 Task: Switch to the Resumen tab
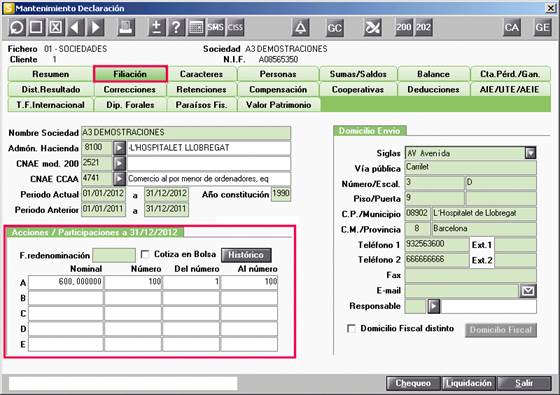pos(50,74)
